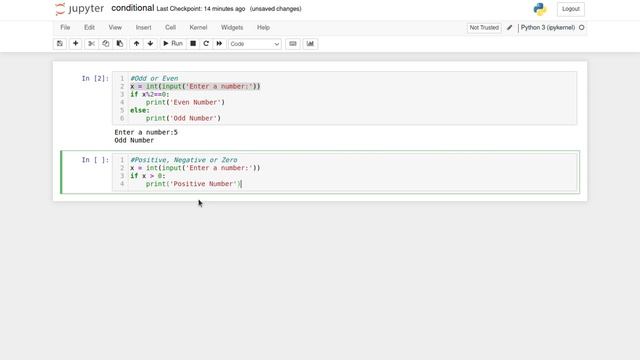640x360 pixels.
Task: Open the command palette keyboard icon
Action: (293, 44)
